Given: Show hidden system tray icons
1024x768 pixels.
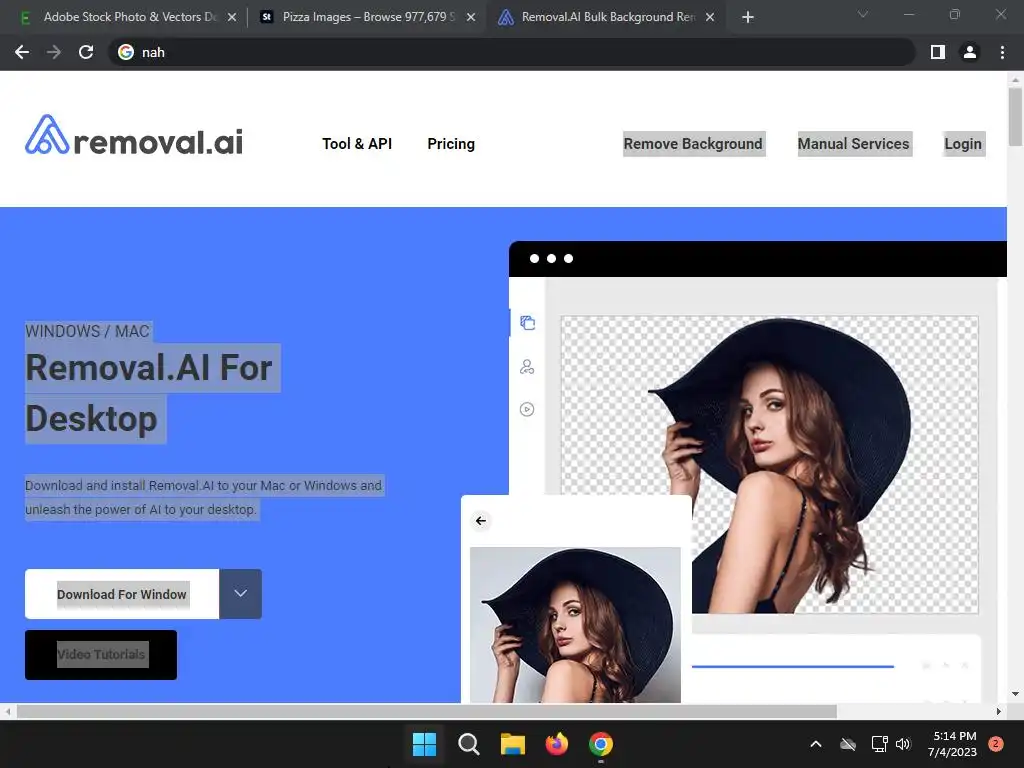Looking at the screenshot, I should point(816,744).
